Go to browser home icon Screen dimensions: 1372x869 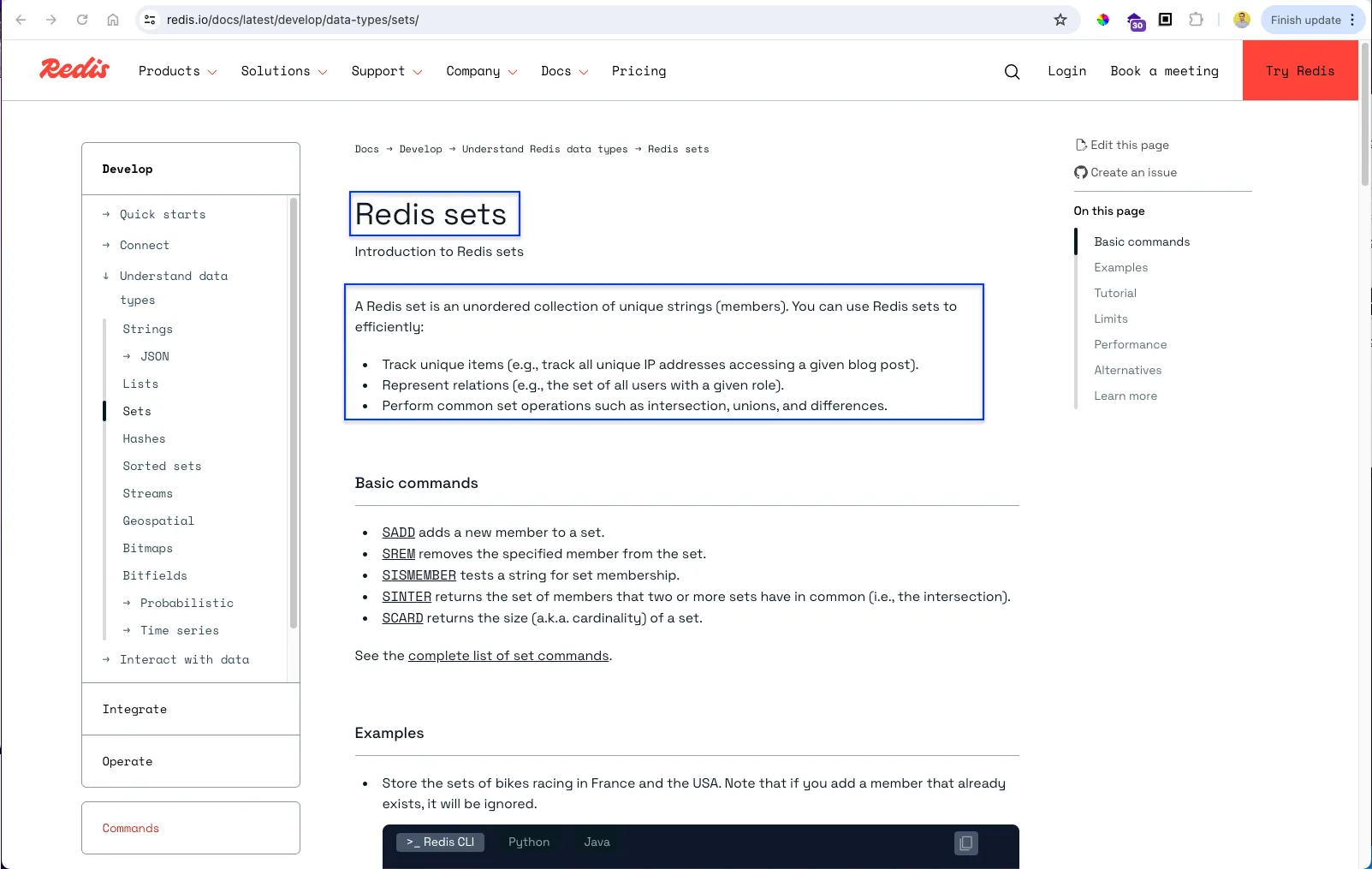click(113, 20)
